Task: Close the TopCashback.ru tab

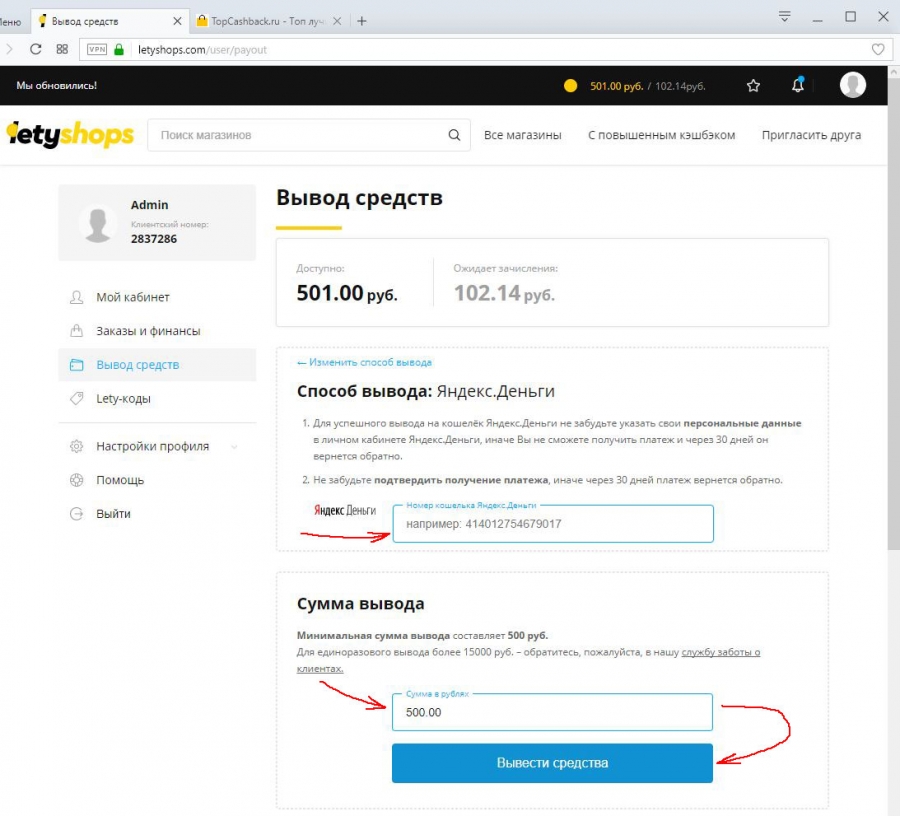Action: [x=337, y=21]
